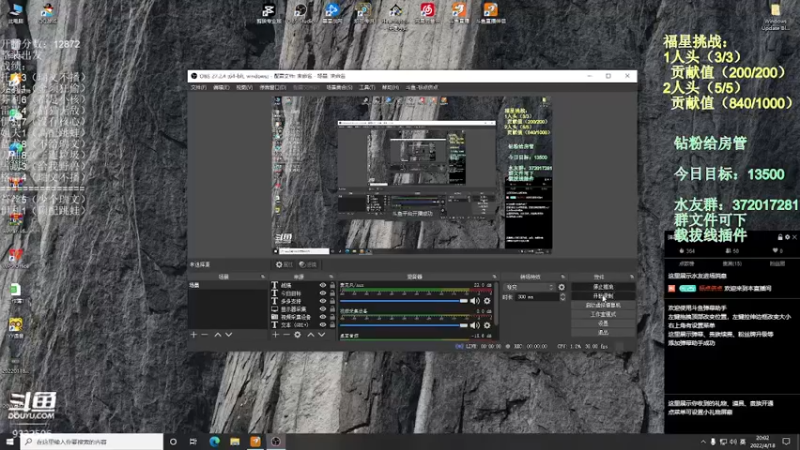This screenshot has width=800, height=450.
Task: Open the 视频采集设备 mixer settings gear
Action: click(487, 325)
